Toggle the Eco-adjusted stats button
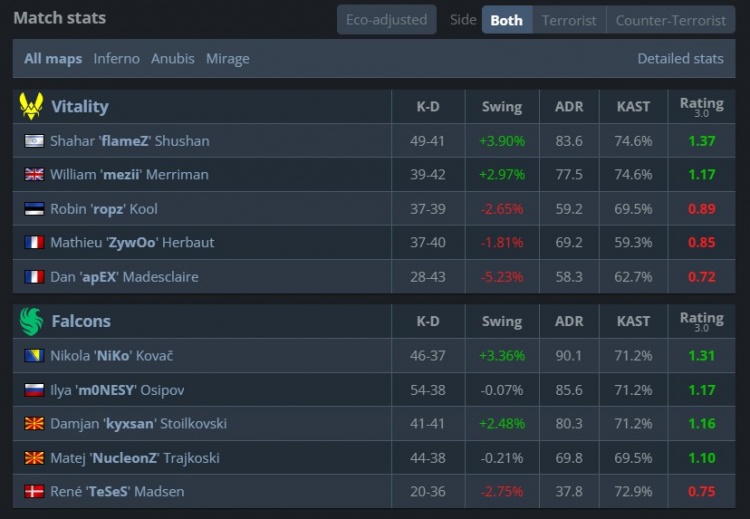The width and height of the screenshot is (750, 519). click(386, 20)
